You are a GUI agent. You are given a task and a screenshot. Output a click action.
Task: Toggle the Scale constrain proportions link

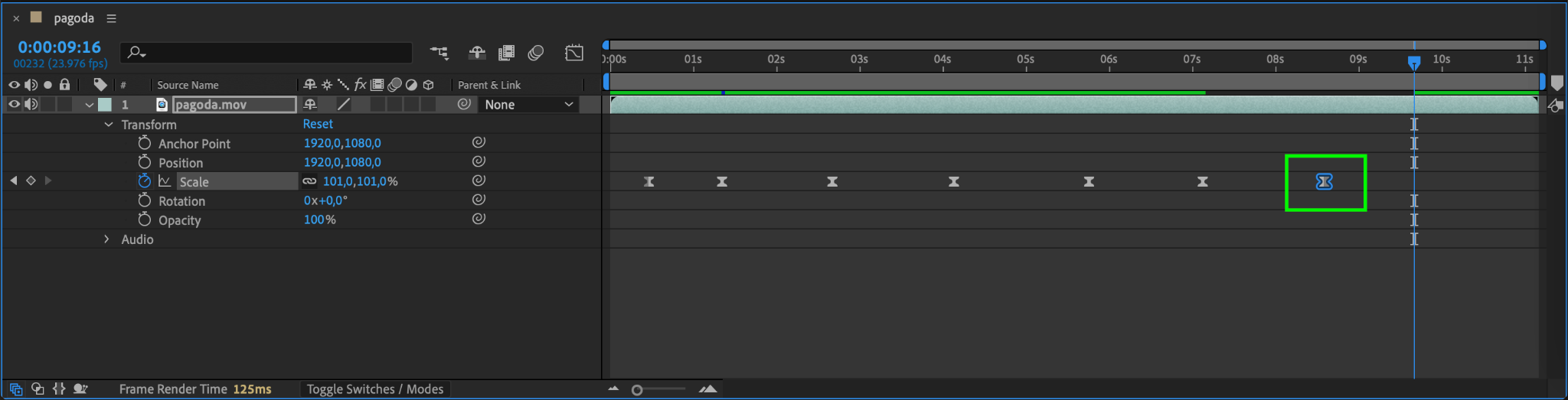[309, 181]
